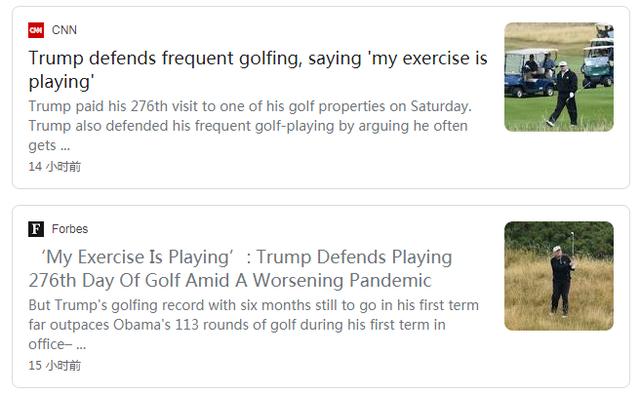The height and width of the screenshot is (394, 640).
Task: Click the black Forbes F logo icon
Action: point(36,229)
